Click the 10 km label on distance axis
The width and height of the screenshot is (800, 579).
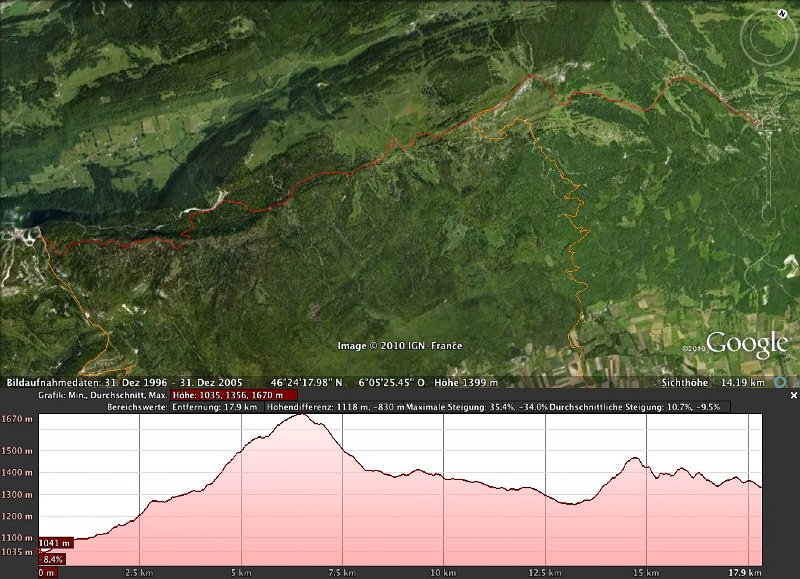click(x=443, y=573)
